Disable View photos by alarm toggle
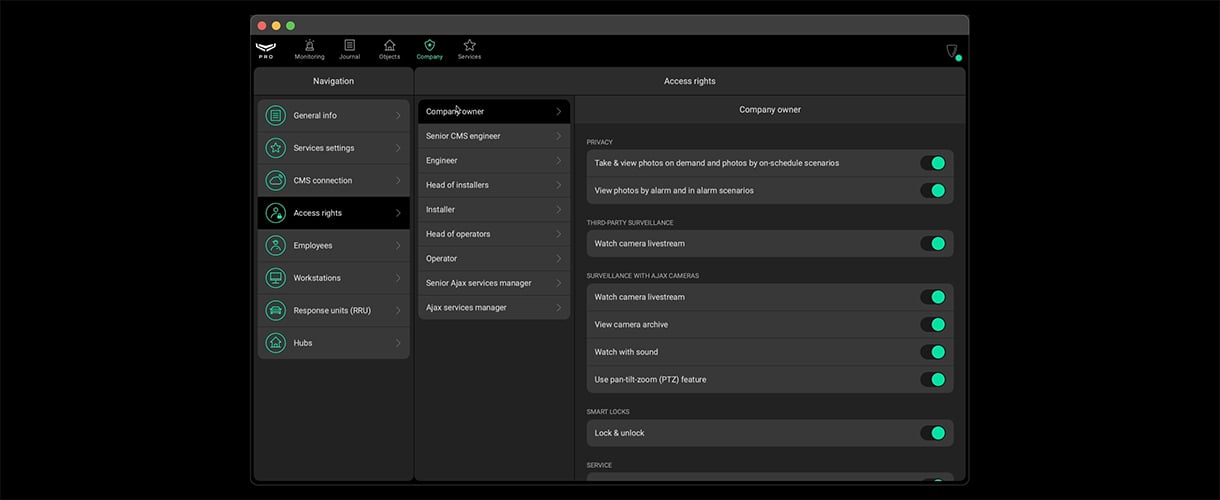This screenshot has height=500, width=1220. click(933, 191)
